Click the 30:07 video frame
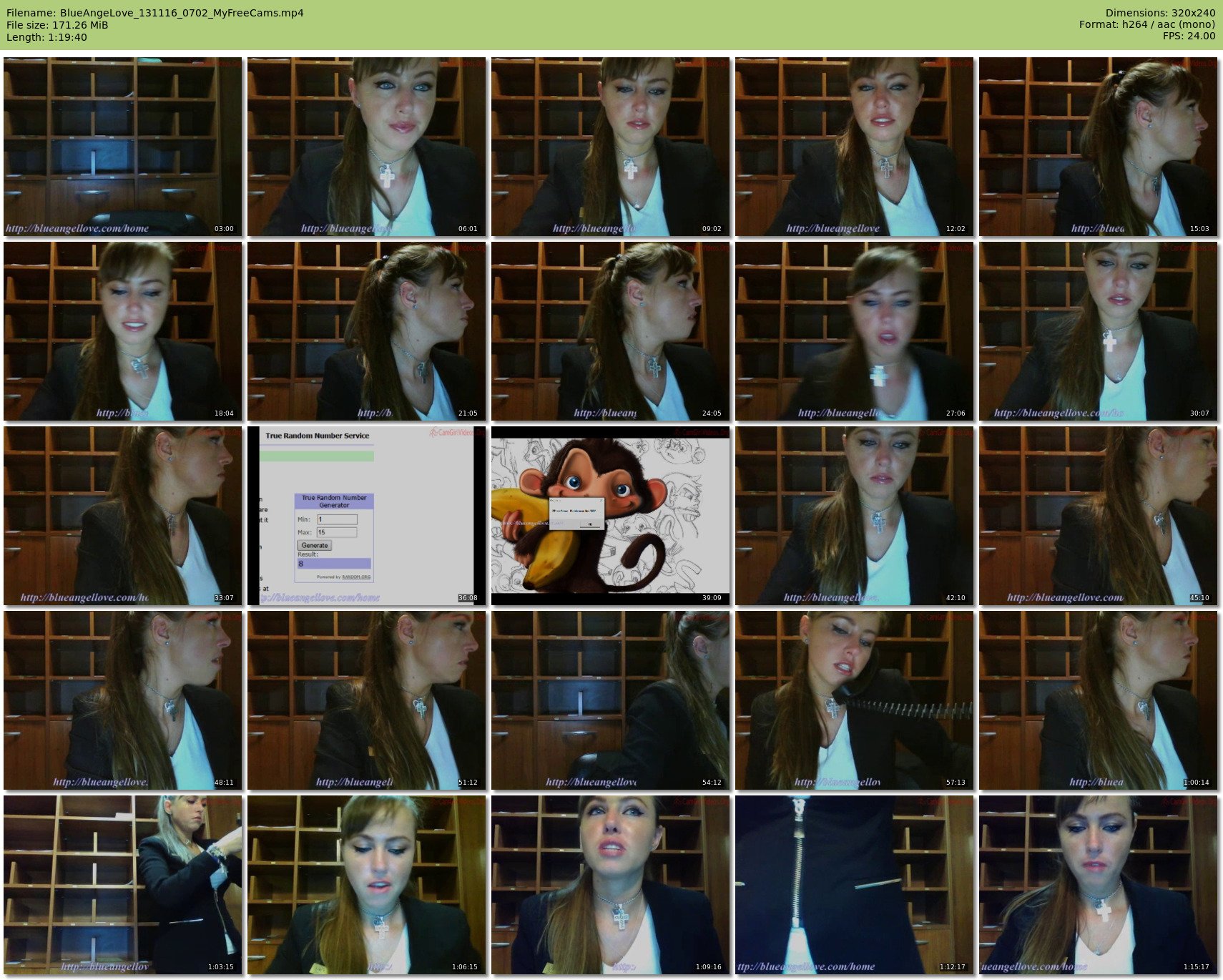 (x=1099, y=331)
